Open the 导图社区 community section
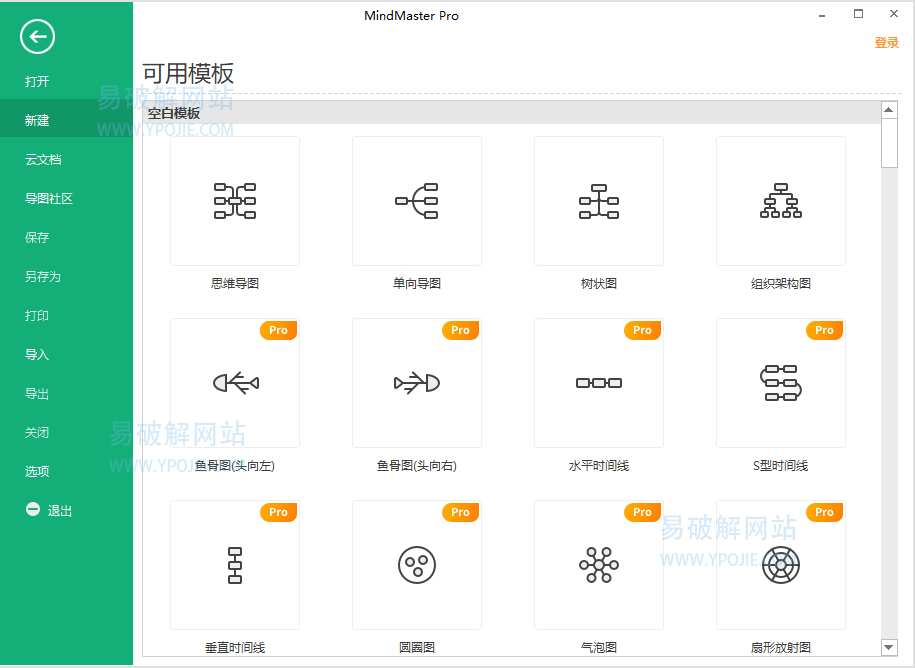 click(49, 199)
